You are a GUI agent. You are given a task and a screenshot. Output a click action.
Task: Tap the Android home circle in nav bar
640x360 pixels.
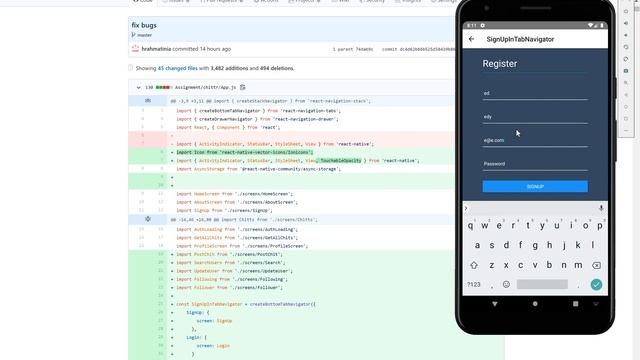[x=535, y=304]
